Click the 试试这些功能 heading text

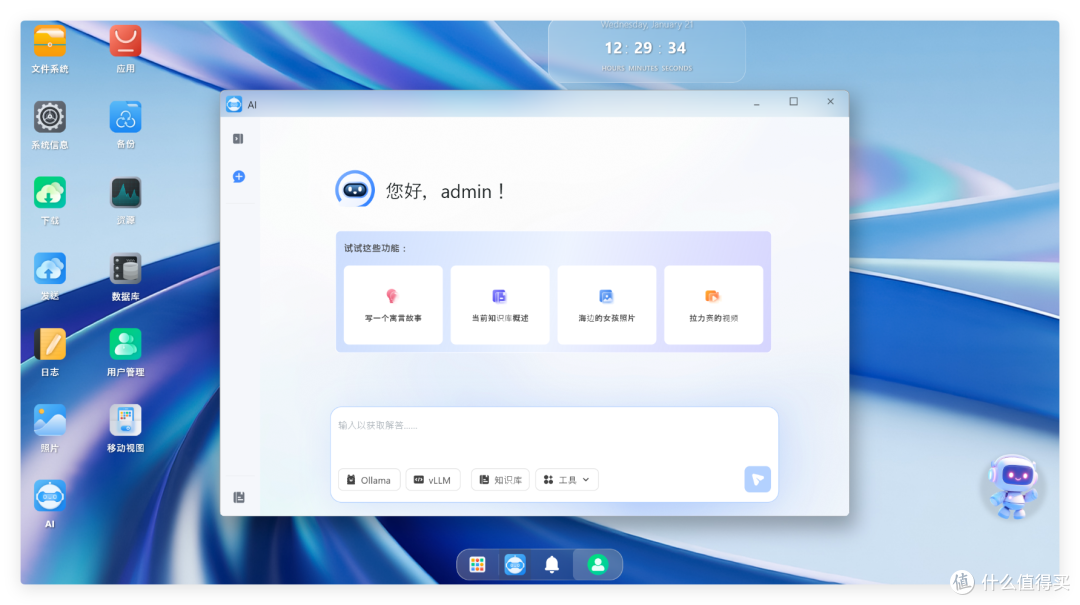(x=375, y=248)
